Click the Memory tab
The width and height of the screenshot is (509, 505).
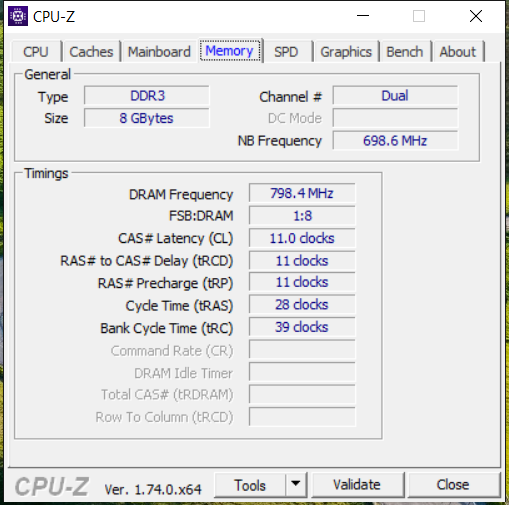[229, 51]
